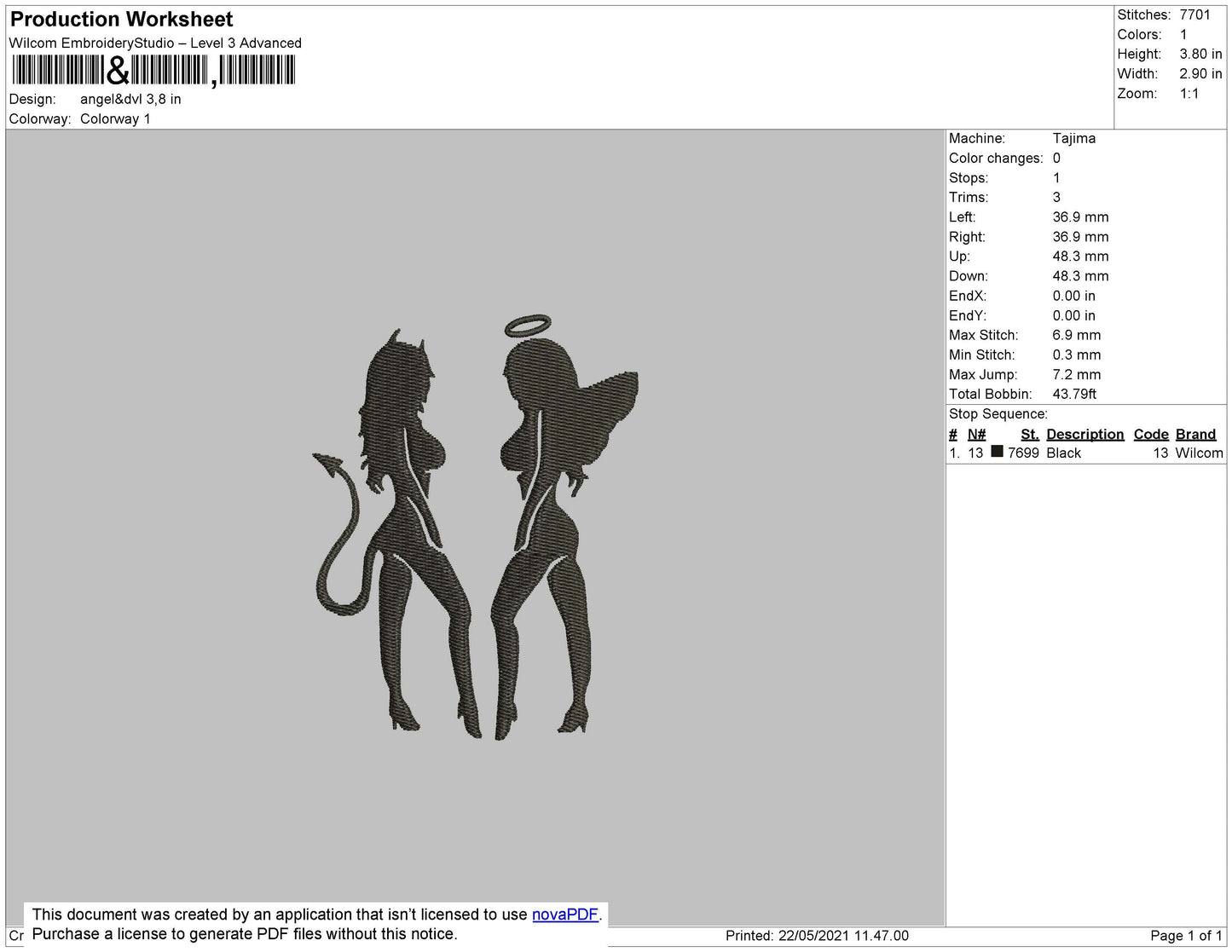Select the stitch count '7699' in sequence row
Screen dimensions: 1232x952
point(1023,453)
